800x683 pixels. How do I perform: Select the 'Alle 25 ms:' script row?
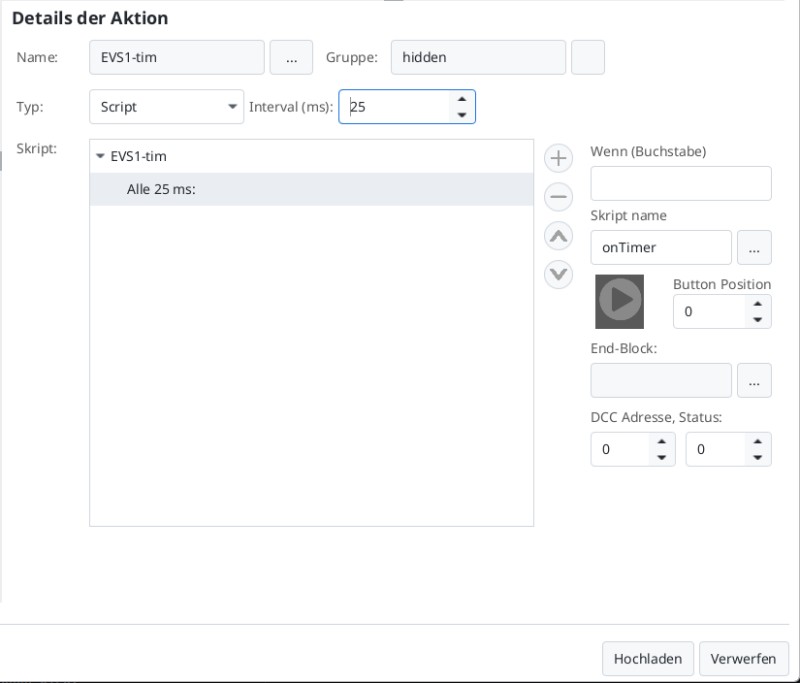pos(311,189)
